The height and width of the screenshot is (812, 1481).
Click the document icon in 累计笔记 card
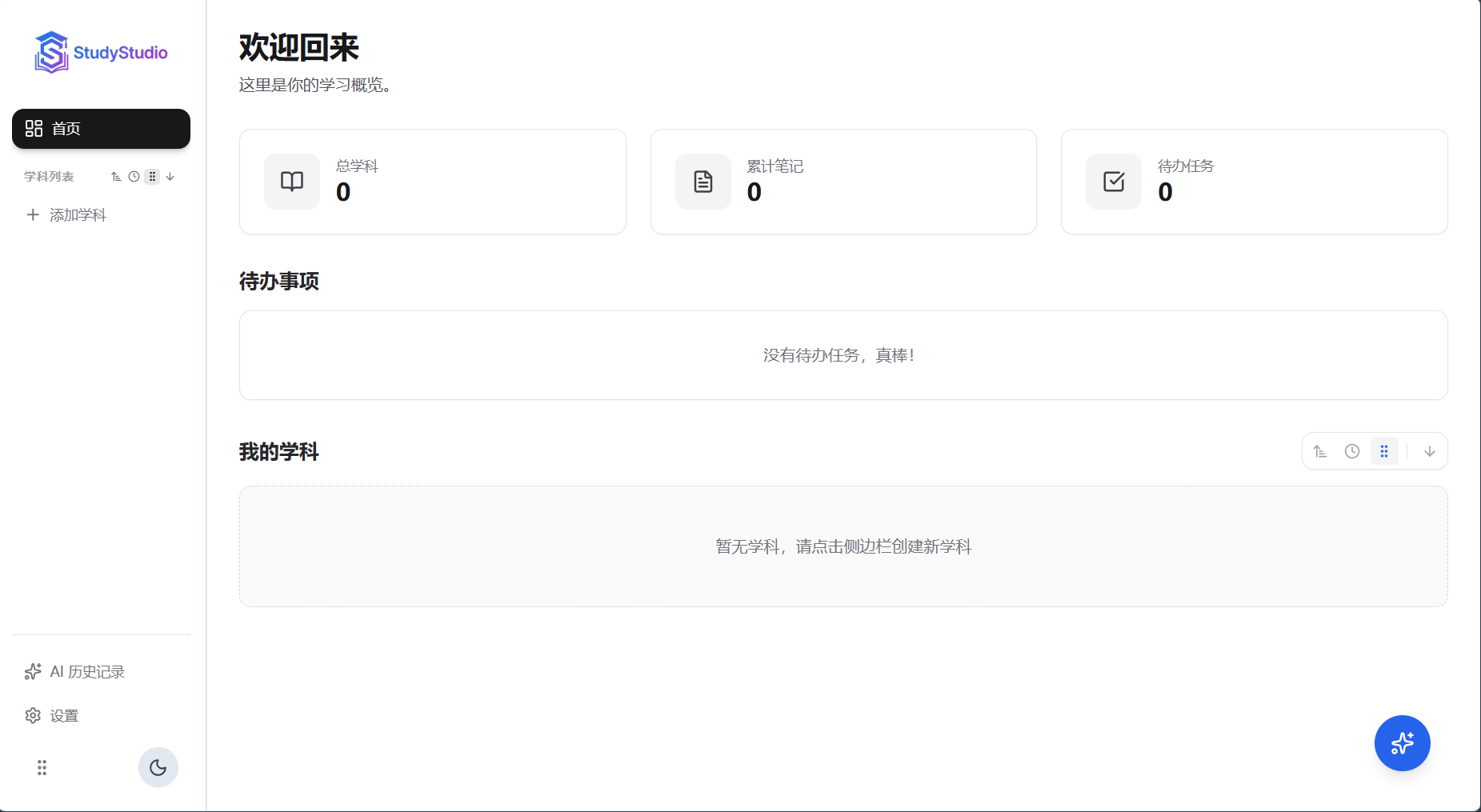coord(702,182)
